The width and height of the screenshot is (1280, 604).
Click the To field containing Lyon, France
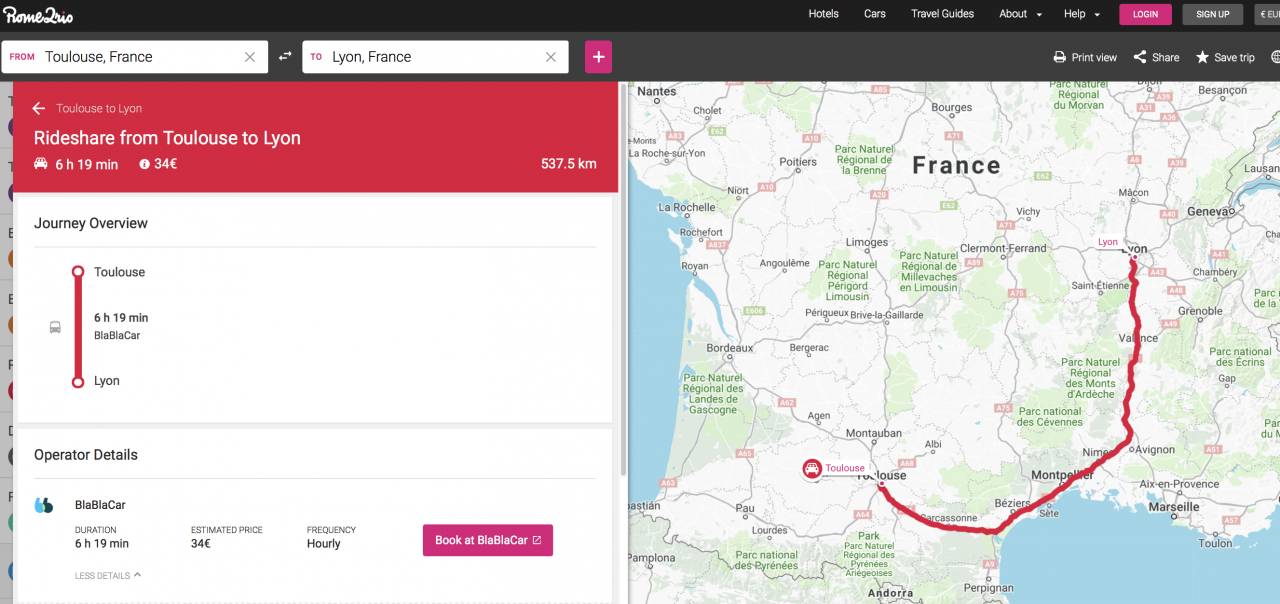(x=435, y=57)
